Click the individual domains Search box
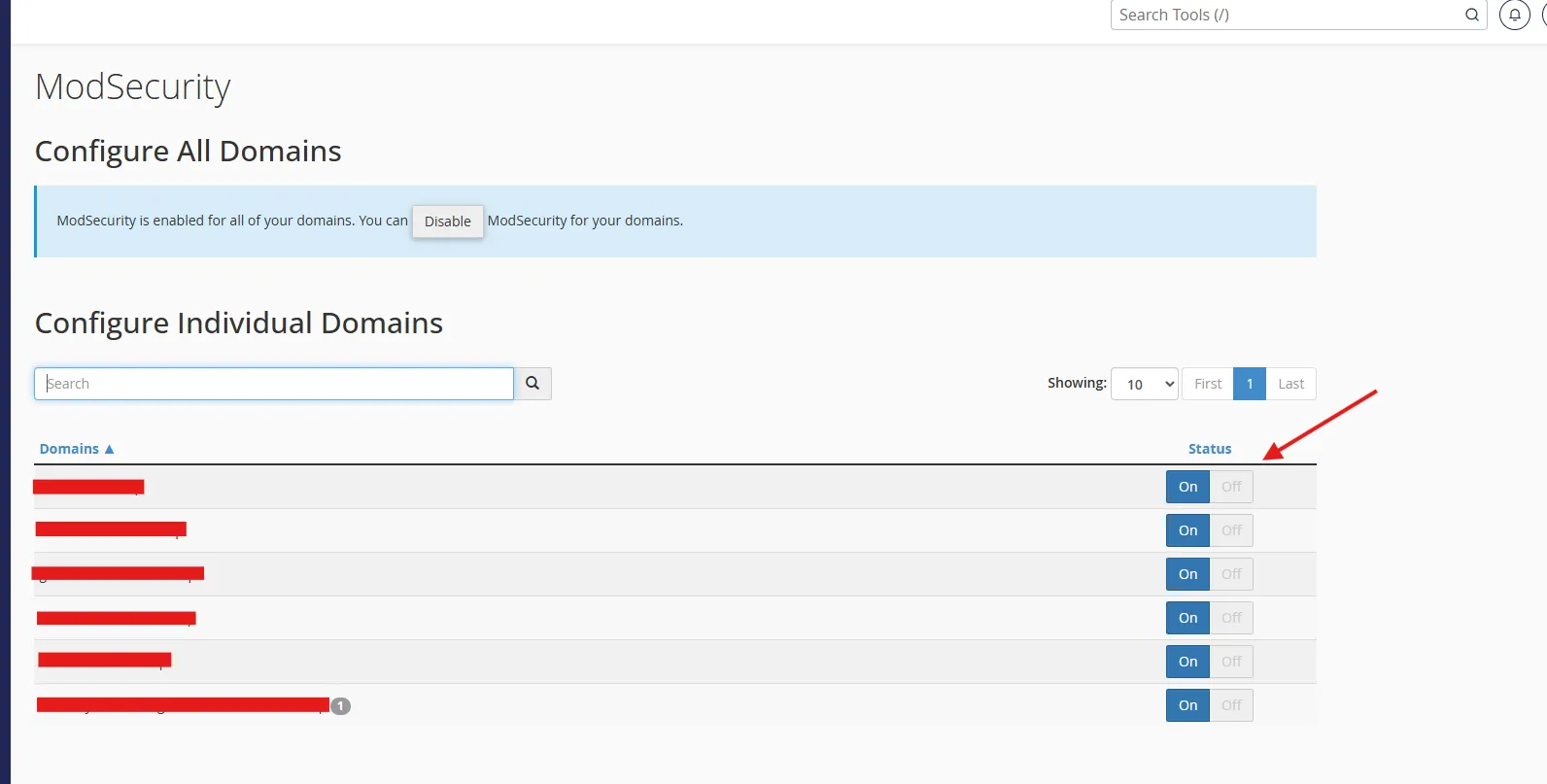The image size is (1547, 784). pyautogui.click(x=274, y=384)
